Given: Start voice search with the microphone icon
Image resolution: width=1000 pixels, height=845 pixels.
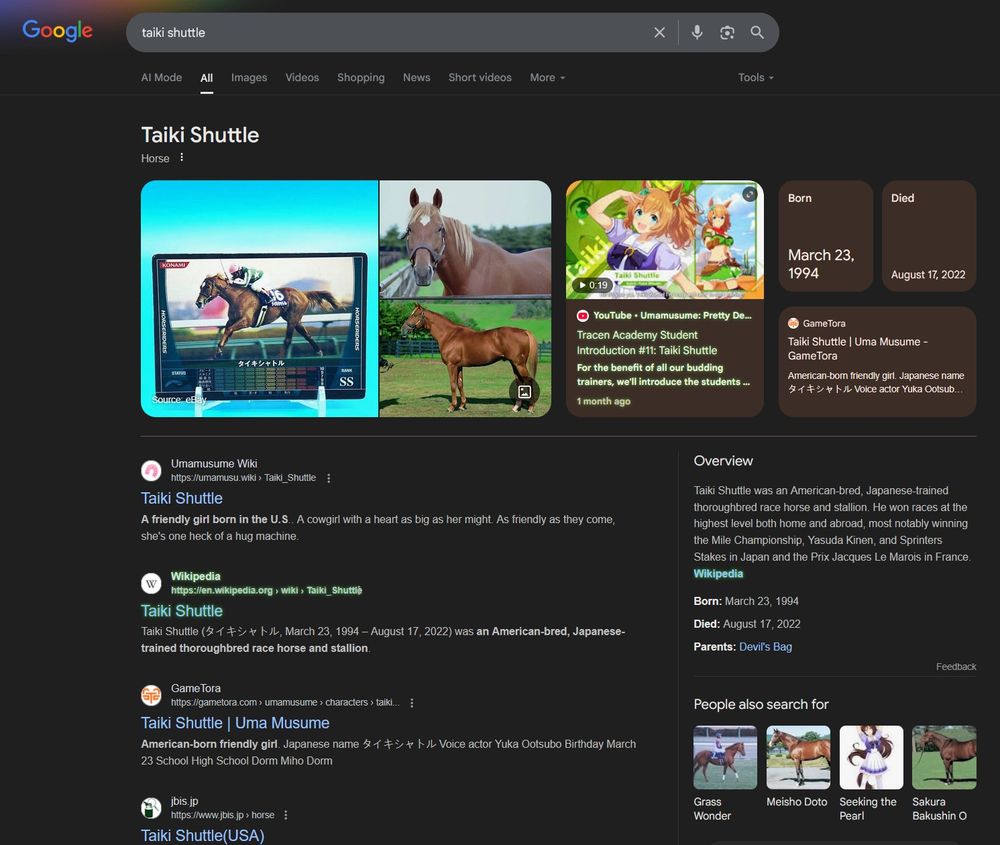Looking at the screenshot, I should 697,33.
